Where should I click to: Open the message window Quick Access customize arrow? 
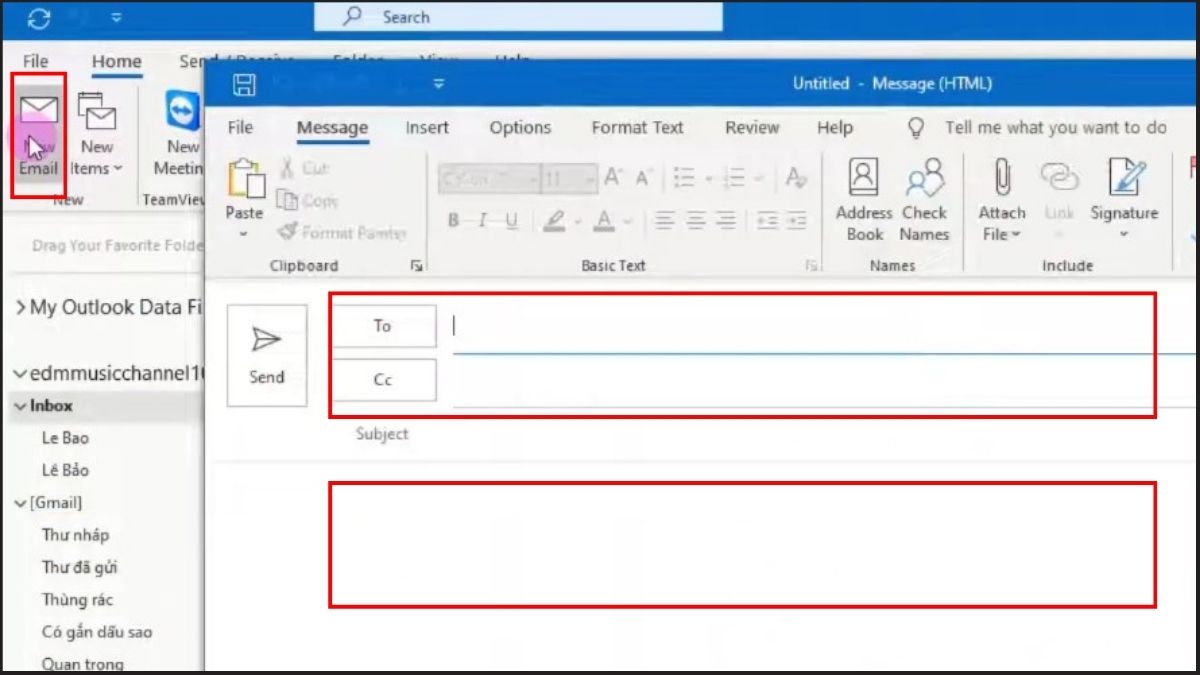[x=438, y=84]
